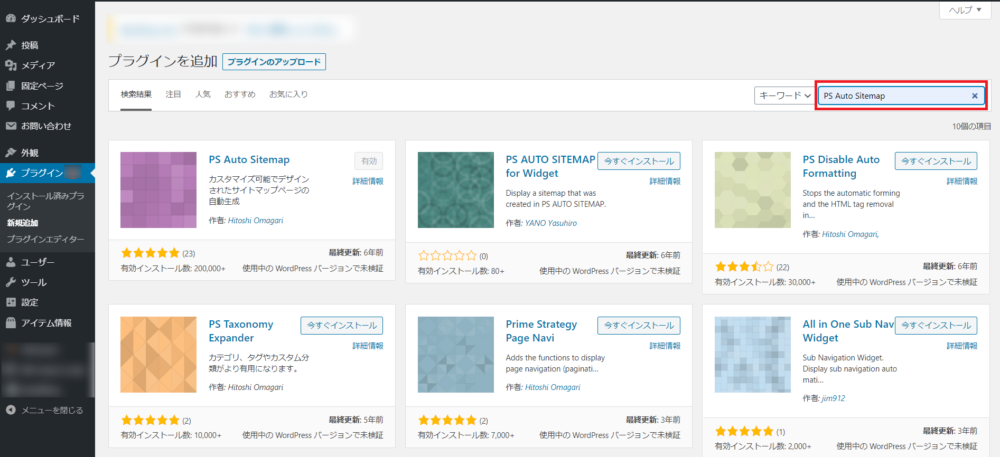
Task: Click the プラグインを追加 page heading
Action: pyautogui.click(x=162, y=61)
